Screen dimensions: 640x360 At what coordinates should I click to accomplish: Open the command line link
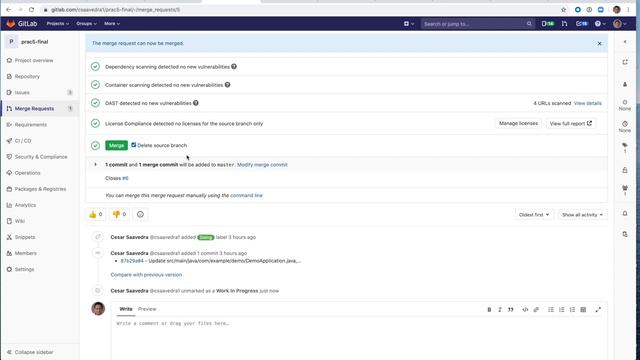247,196
